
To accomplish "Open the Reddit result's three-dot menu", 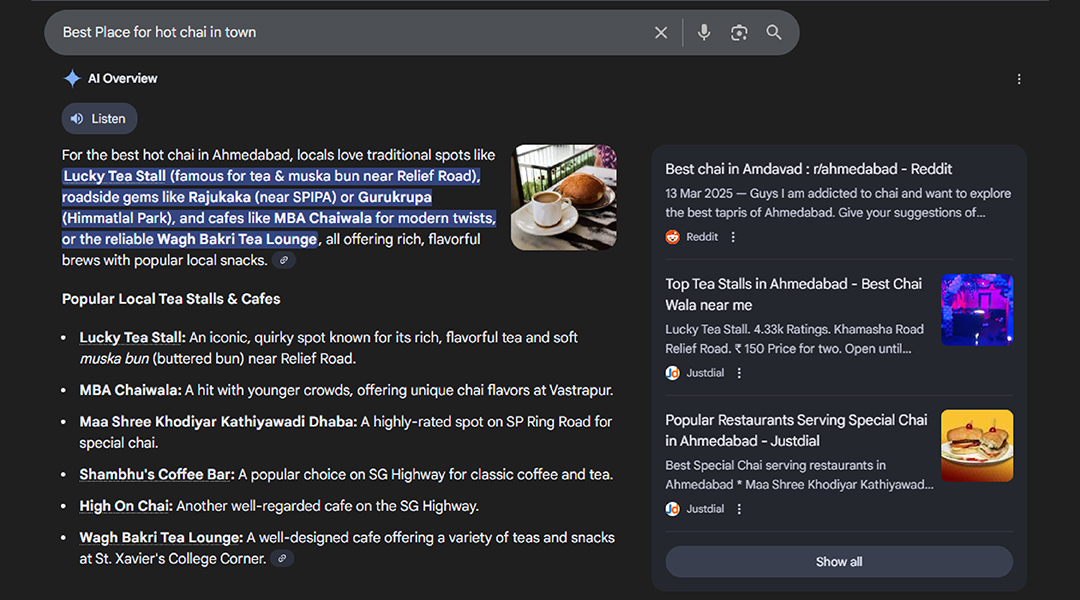I will [733, 237].
